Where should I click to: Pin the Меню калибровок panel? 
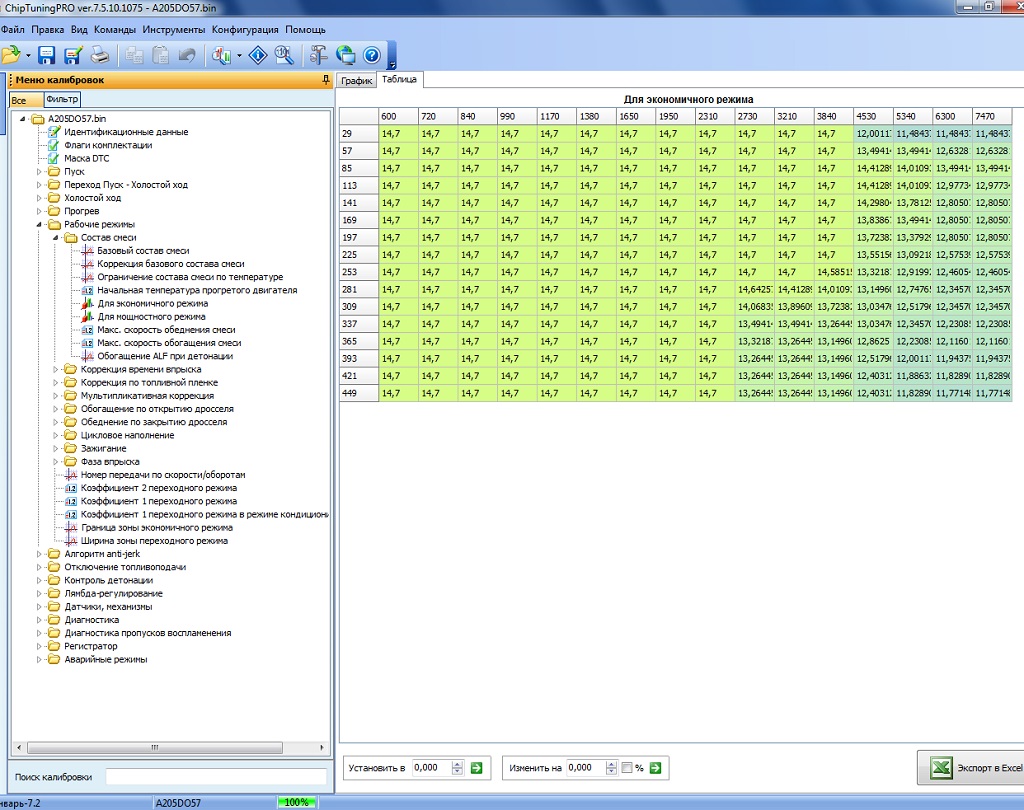tap(325, 80)
